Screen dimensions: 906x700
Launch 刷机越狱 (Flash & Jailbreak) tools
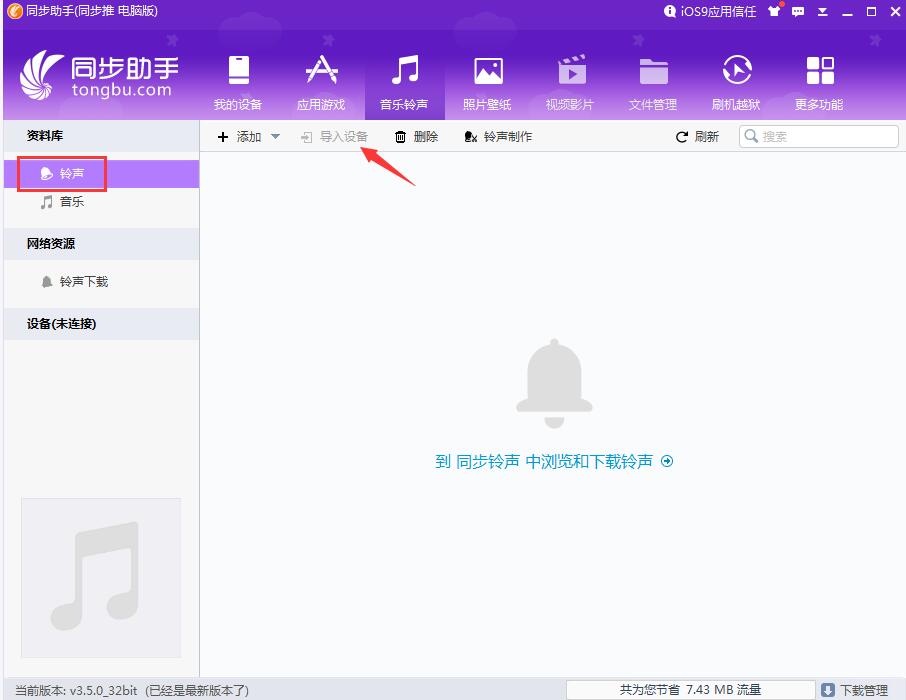tap(736, 80)
